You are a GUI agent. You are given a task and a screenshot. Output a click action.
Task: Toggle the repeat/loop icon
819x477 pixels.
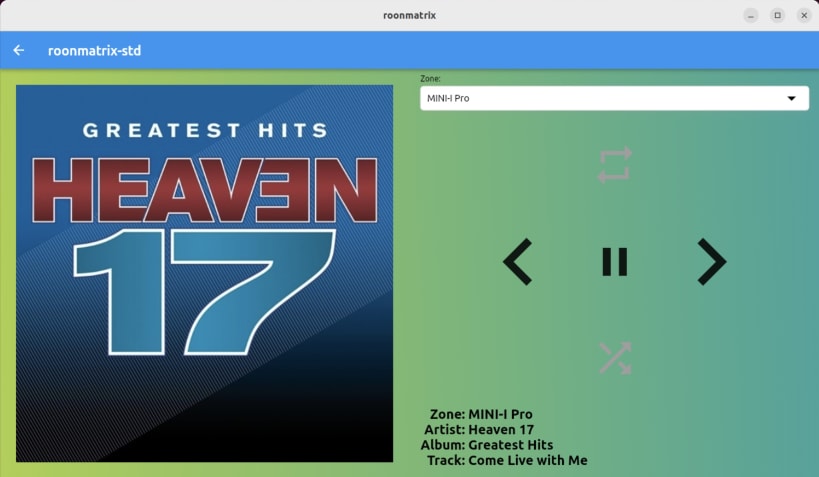tap(615, 165)
